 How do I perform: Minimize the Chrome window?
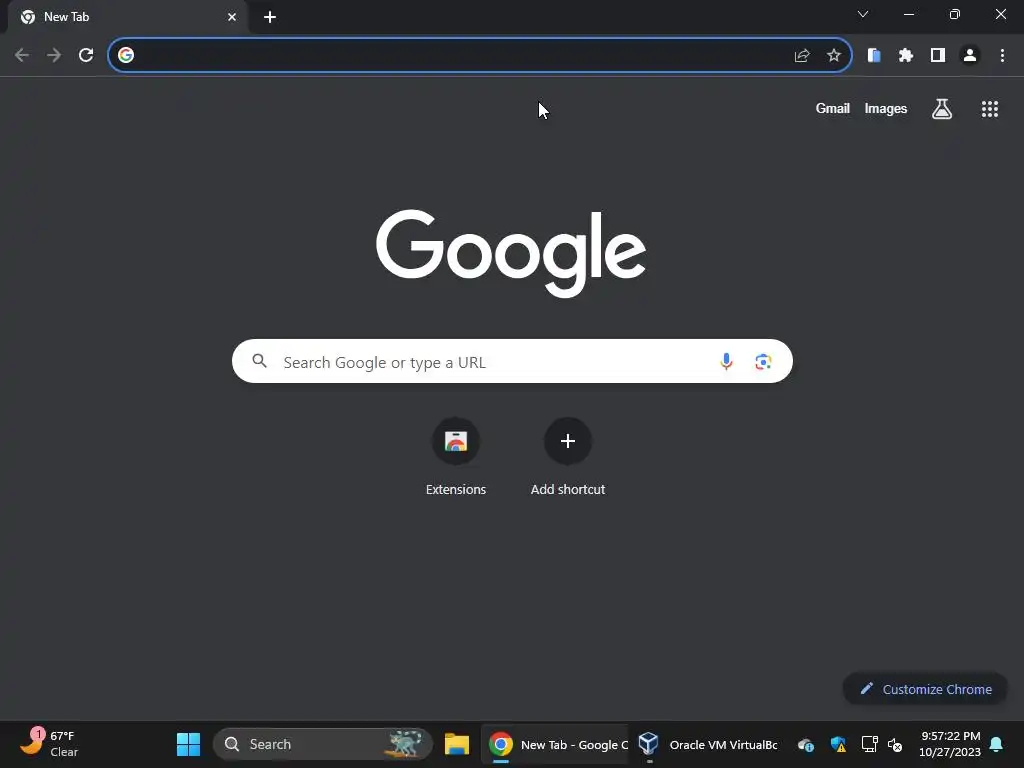click(x=909, y=14)
